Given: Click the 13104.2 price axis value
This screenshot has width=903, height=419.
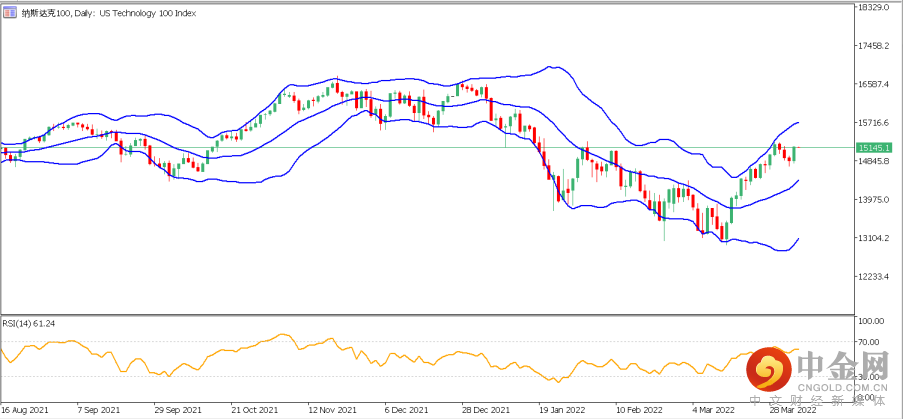Looking at the screenshot, I should 874,238.
